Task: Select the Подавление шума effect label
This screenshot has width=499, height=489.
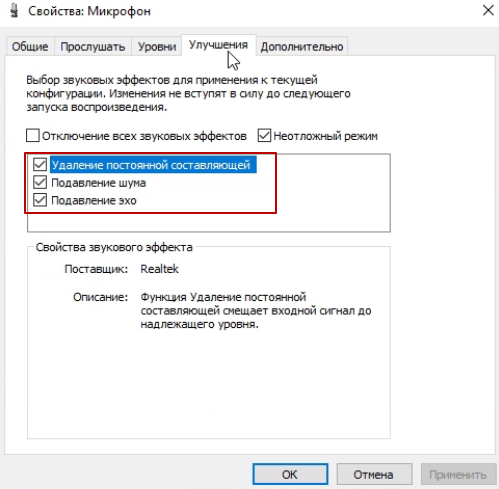Action: (98, 183)
